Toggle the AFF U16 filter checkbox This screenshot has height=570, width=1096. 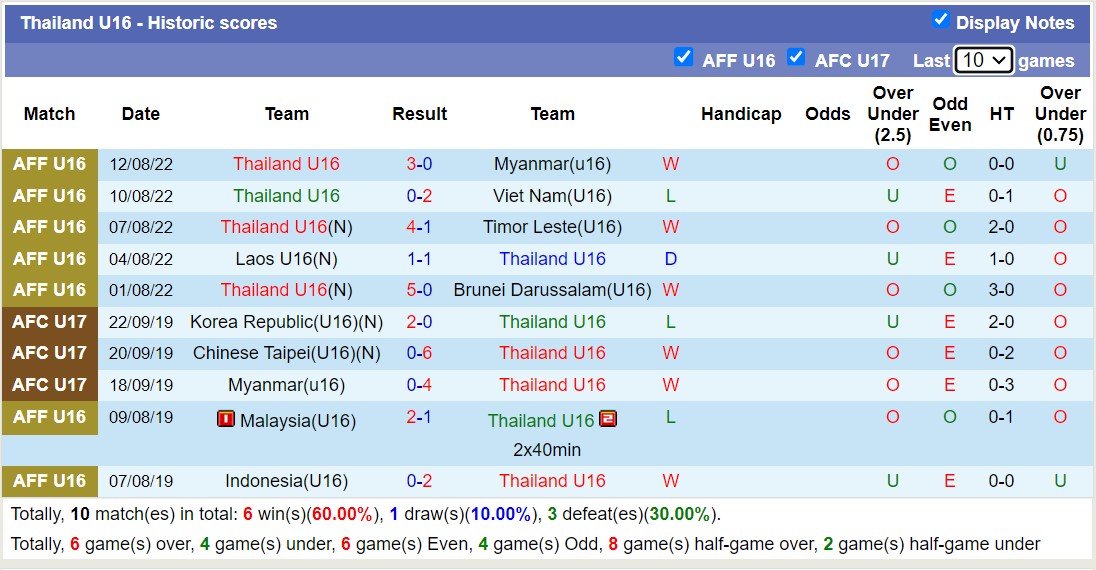684,57
